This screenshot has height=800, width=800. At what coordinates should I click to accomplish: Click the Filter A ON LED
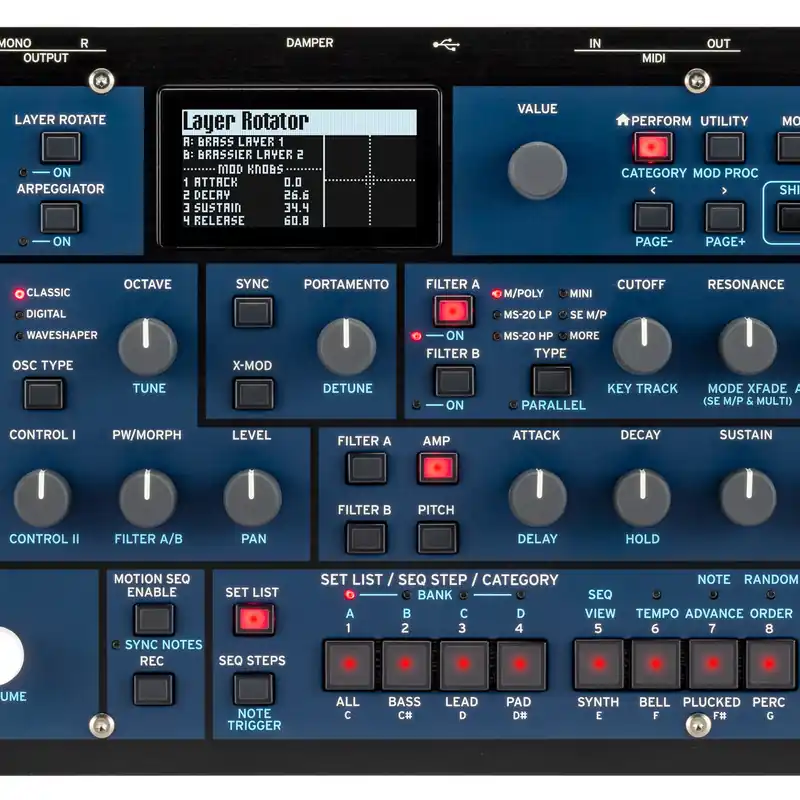[x=416, y=336]
